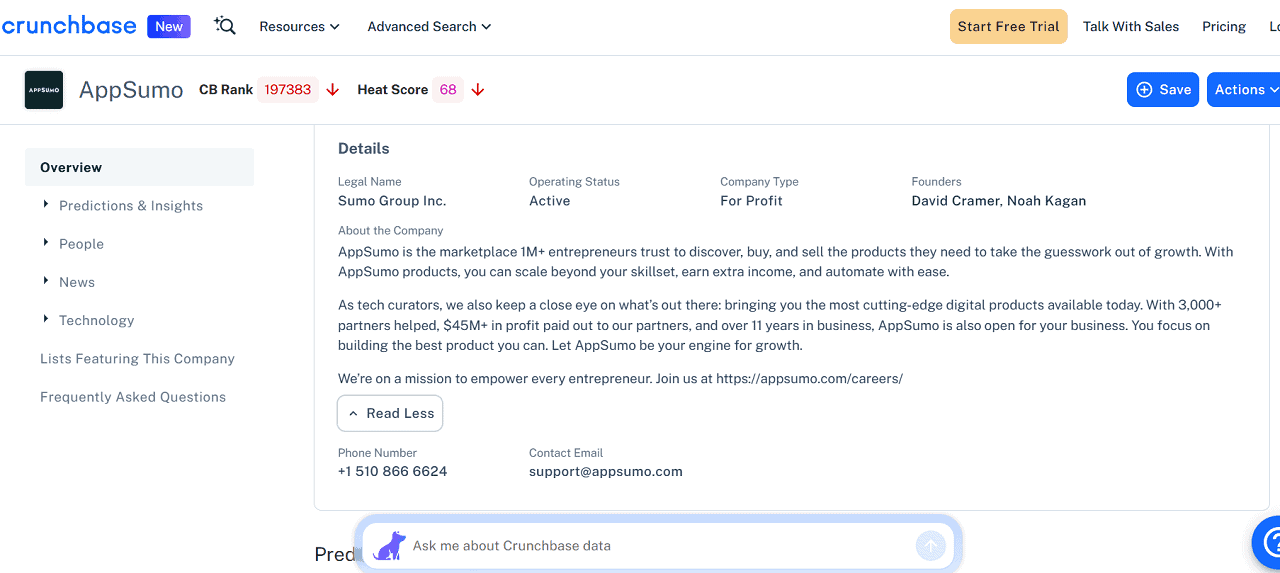
Task: Click the legal name Sumo Group Inc.
Action: (392, 201)
